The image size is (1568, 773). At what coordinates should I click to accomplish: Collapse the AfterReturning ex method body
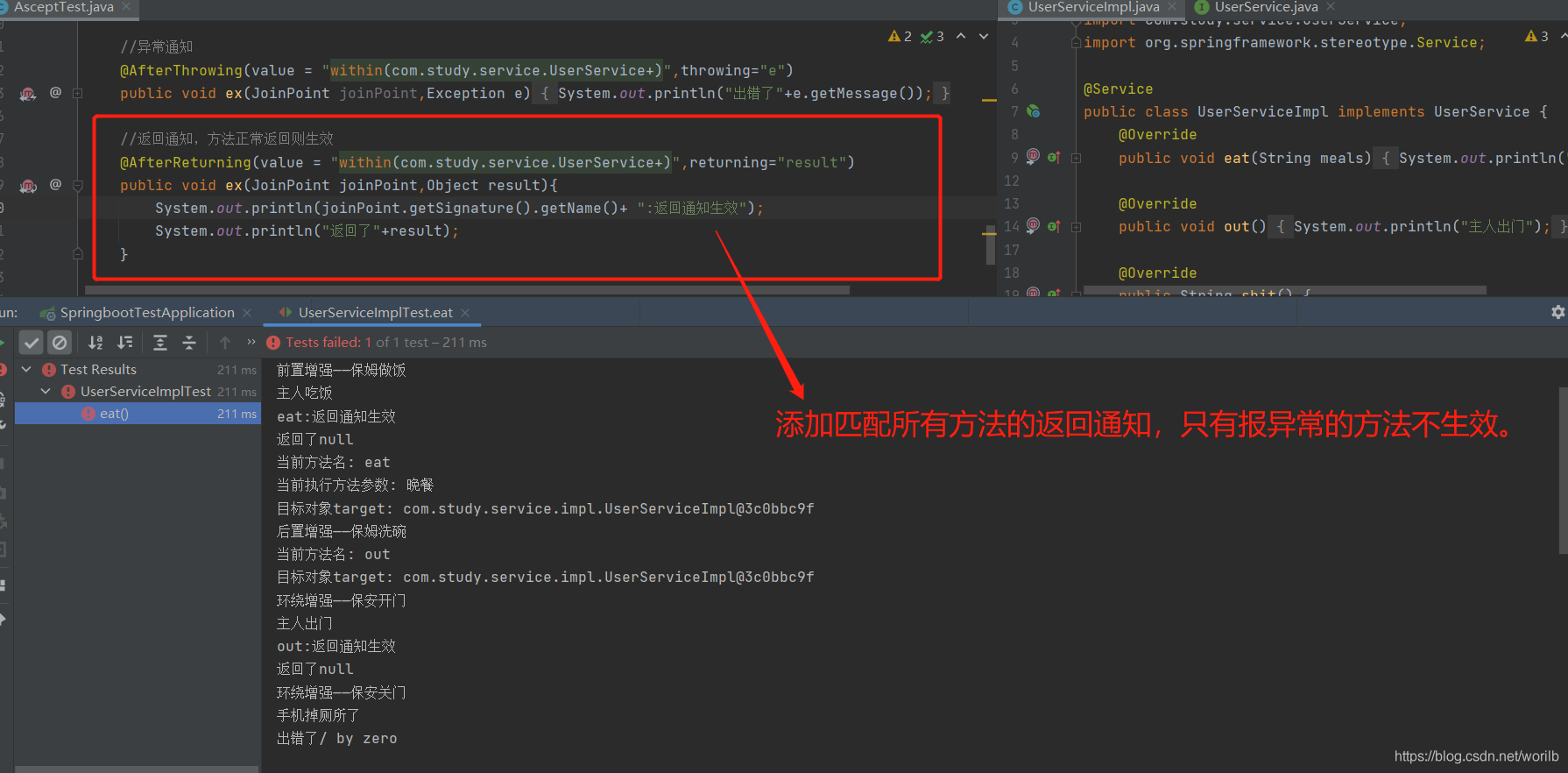point(77,186)
